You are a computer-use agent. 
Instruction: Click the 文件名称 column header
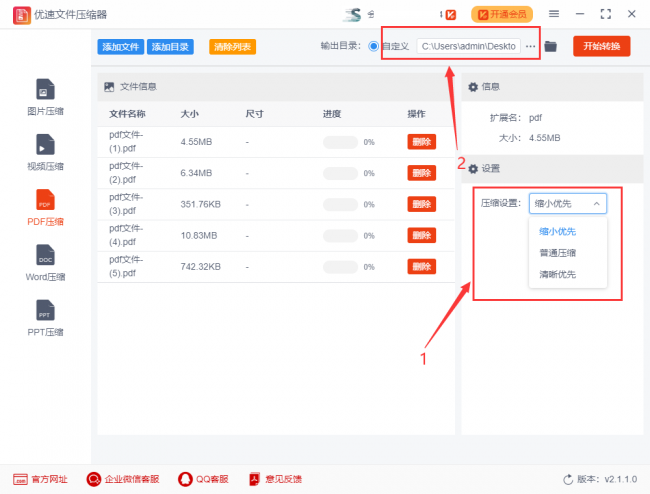coord(127,114)
